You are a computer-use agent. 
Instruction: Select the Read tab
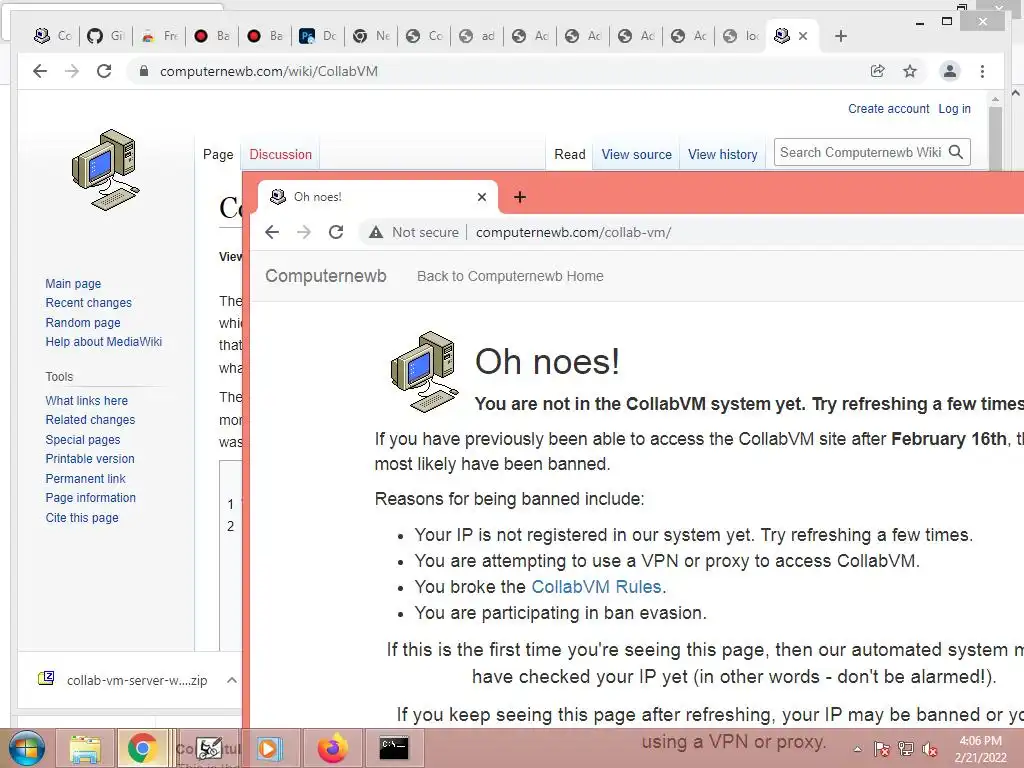click(569, 155)
